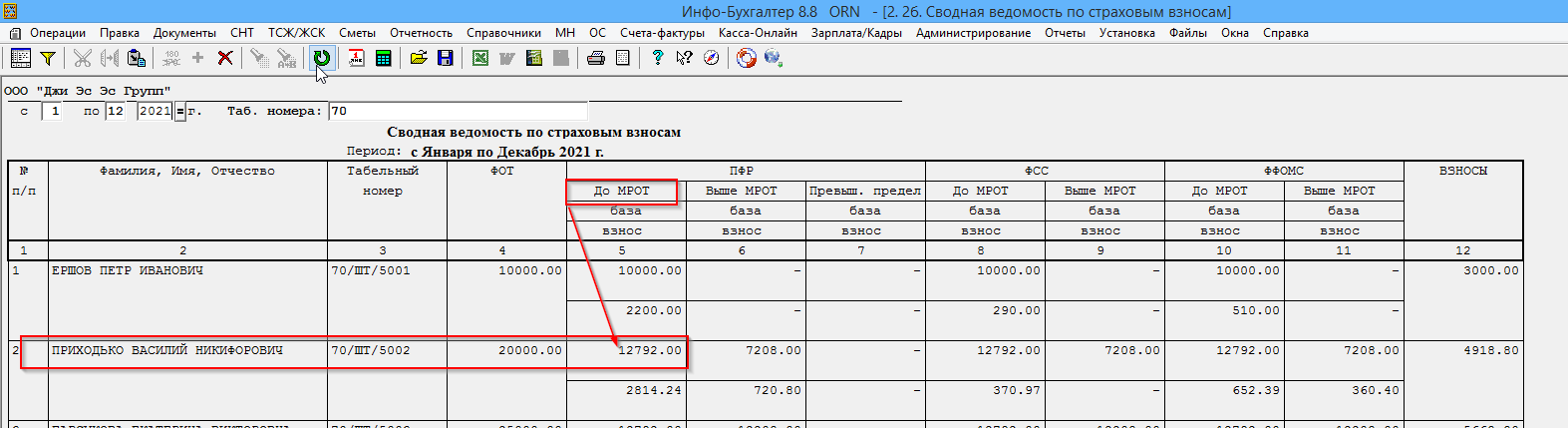Click the print preview page icon
The image size is (1568, 428).
622,58
